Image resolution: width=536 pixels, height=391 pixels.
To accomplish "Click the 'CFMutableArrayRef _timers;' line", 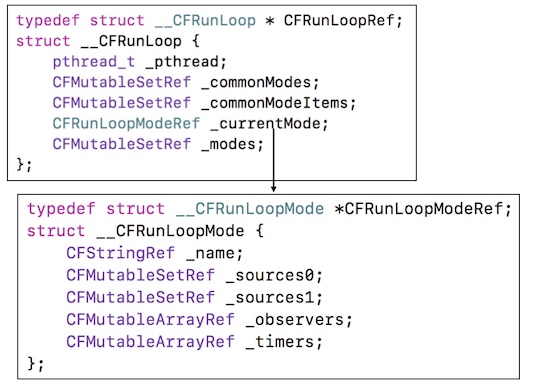I will [194, 342].
